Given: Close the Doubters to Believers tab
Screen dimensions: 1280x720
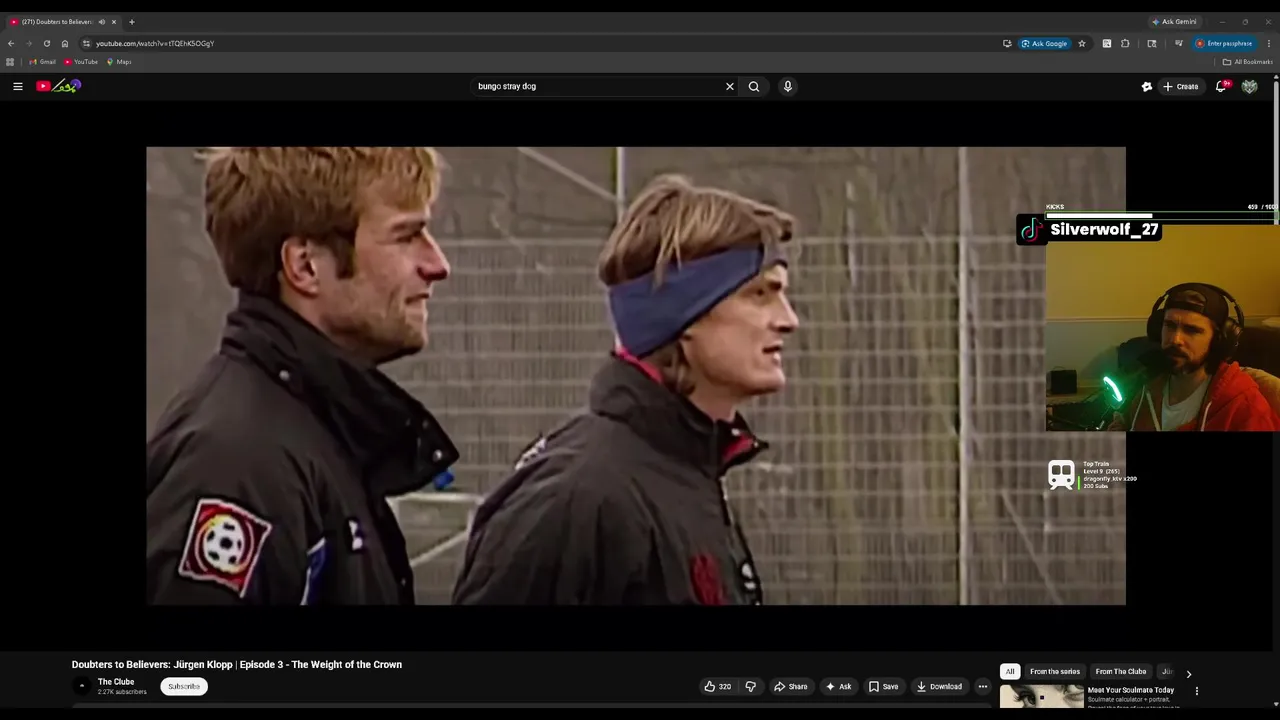Looking at the screenshot, I should tap(113, 21).
